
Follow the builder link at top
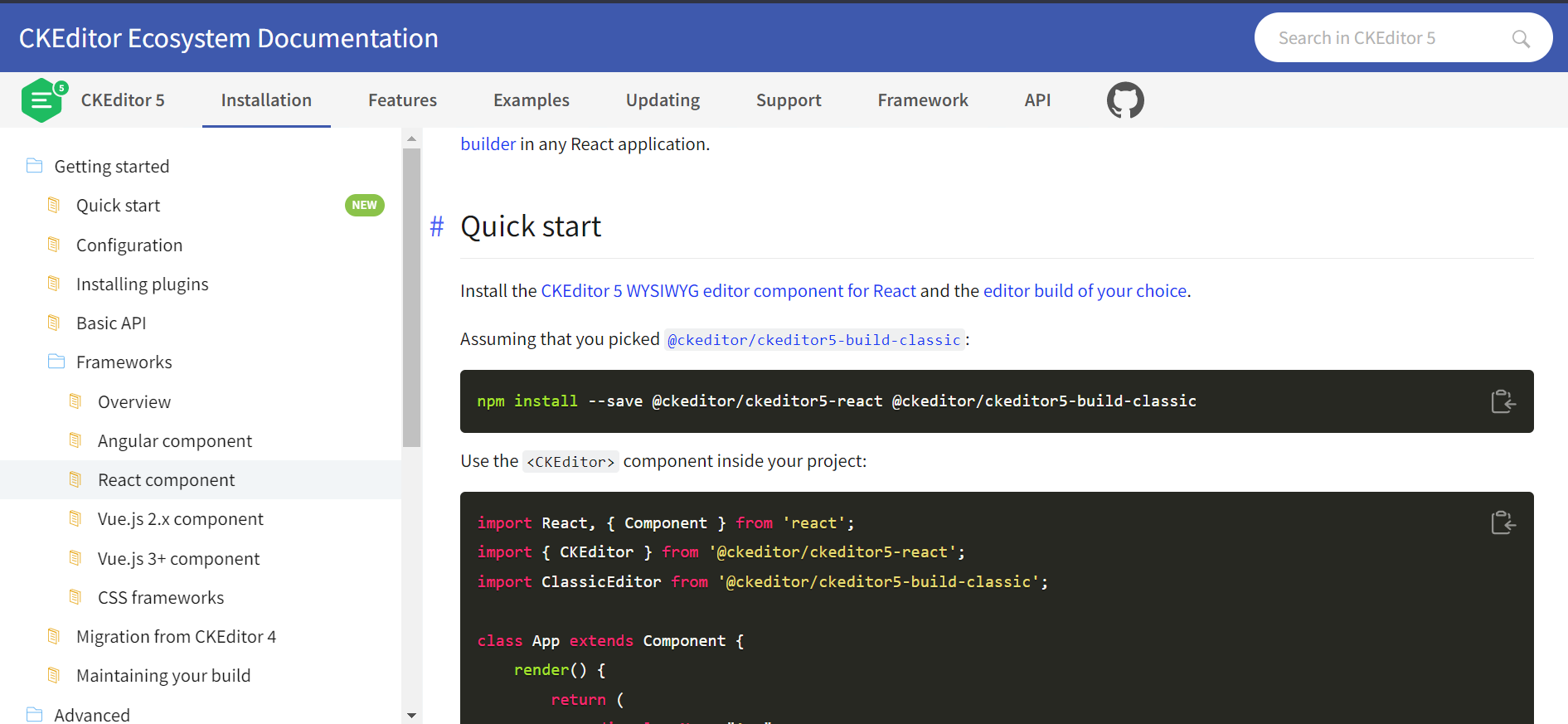click(488, 143)
